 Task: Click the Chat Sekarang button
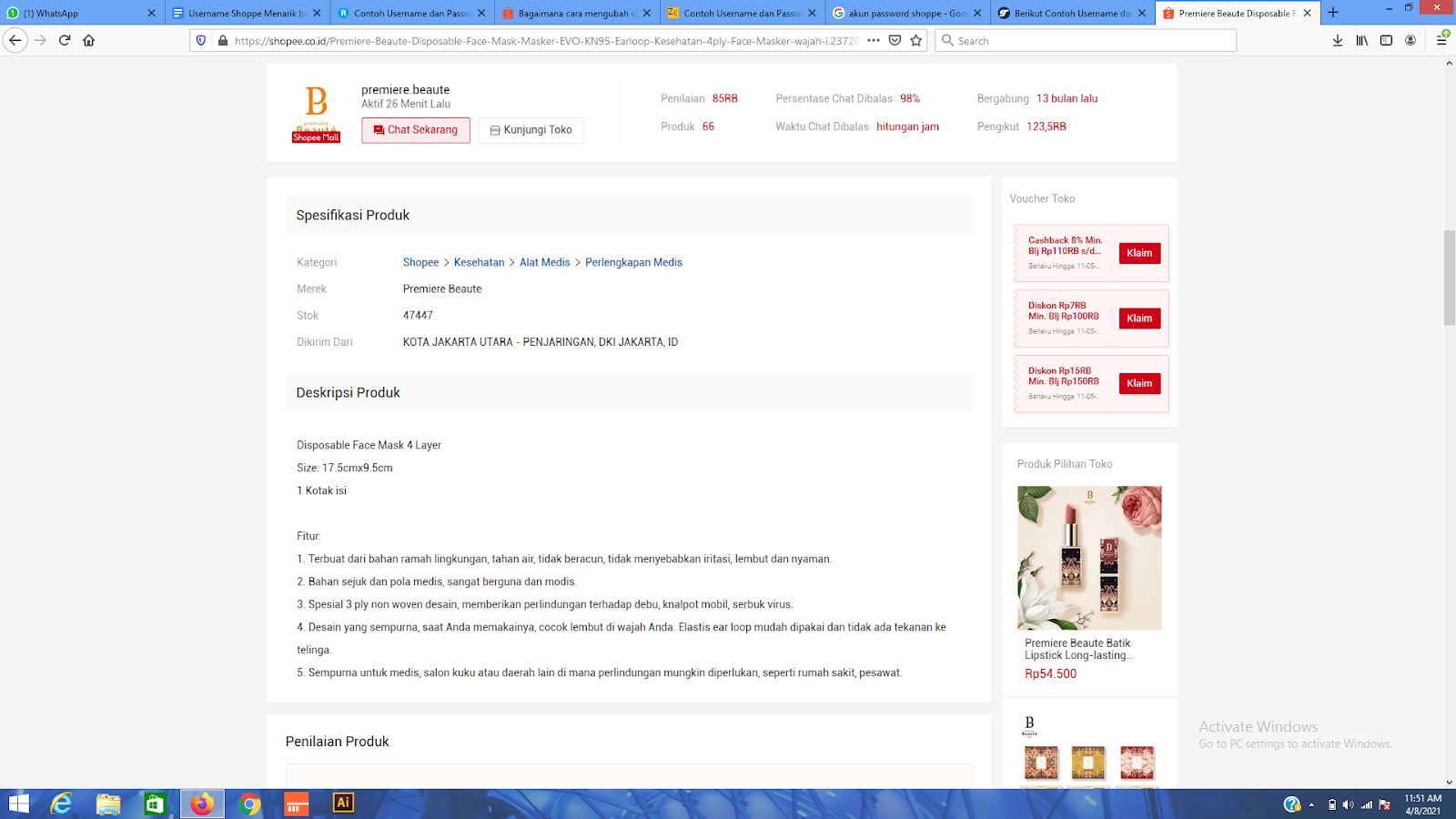pyautogui.click(x=416, y=130)
